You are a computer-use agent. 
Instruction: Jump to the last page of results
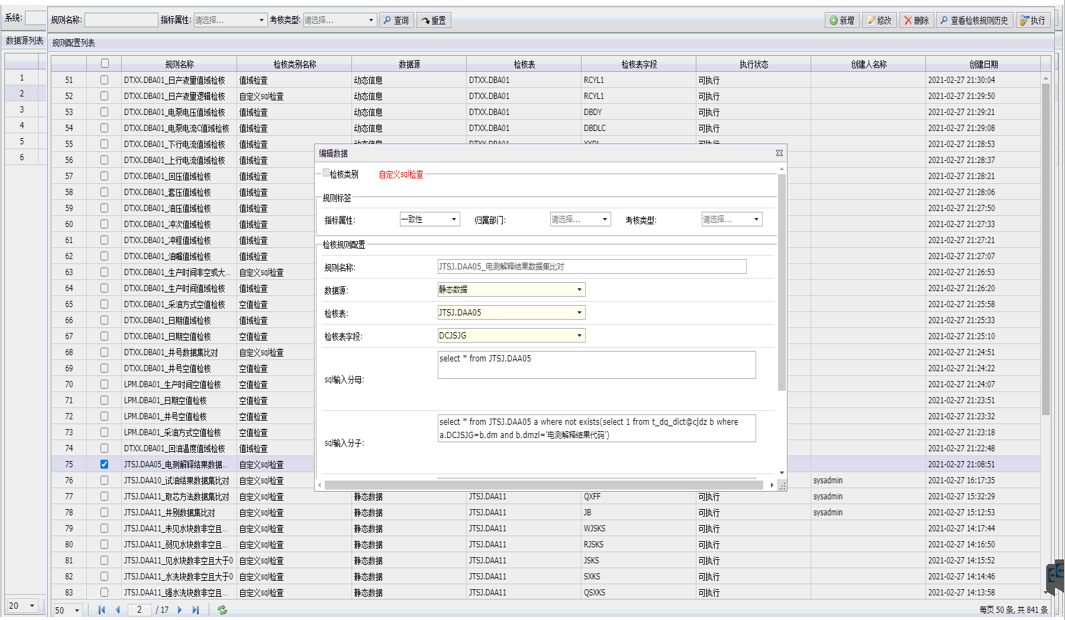tap(196, 610)
